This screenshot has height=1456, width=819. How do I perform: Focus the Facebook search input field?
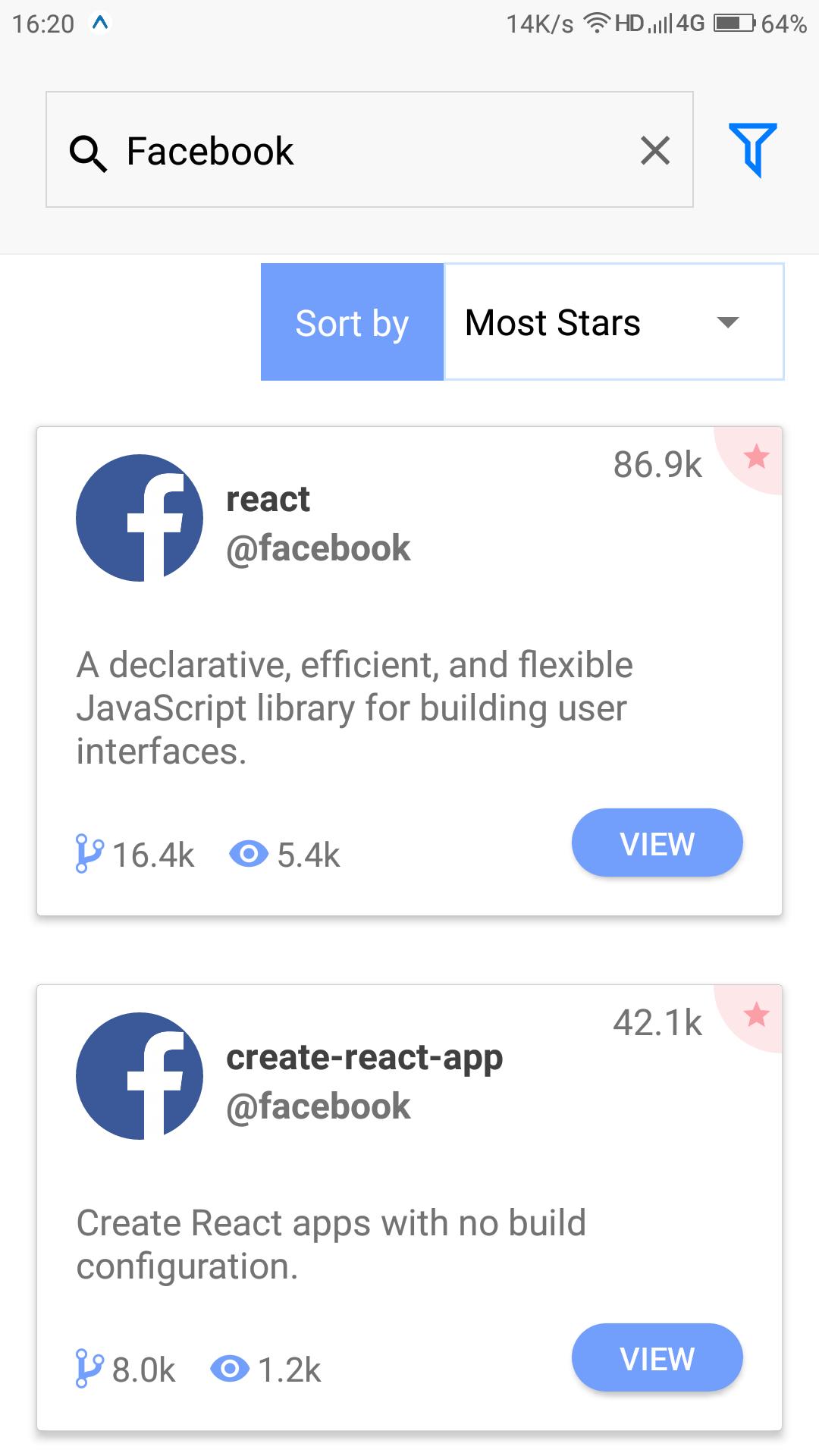379,150
